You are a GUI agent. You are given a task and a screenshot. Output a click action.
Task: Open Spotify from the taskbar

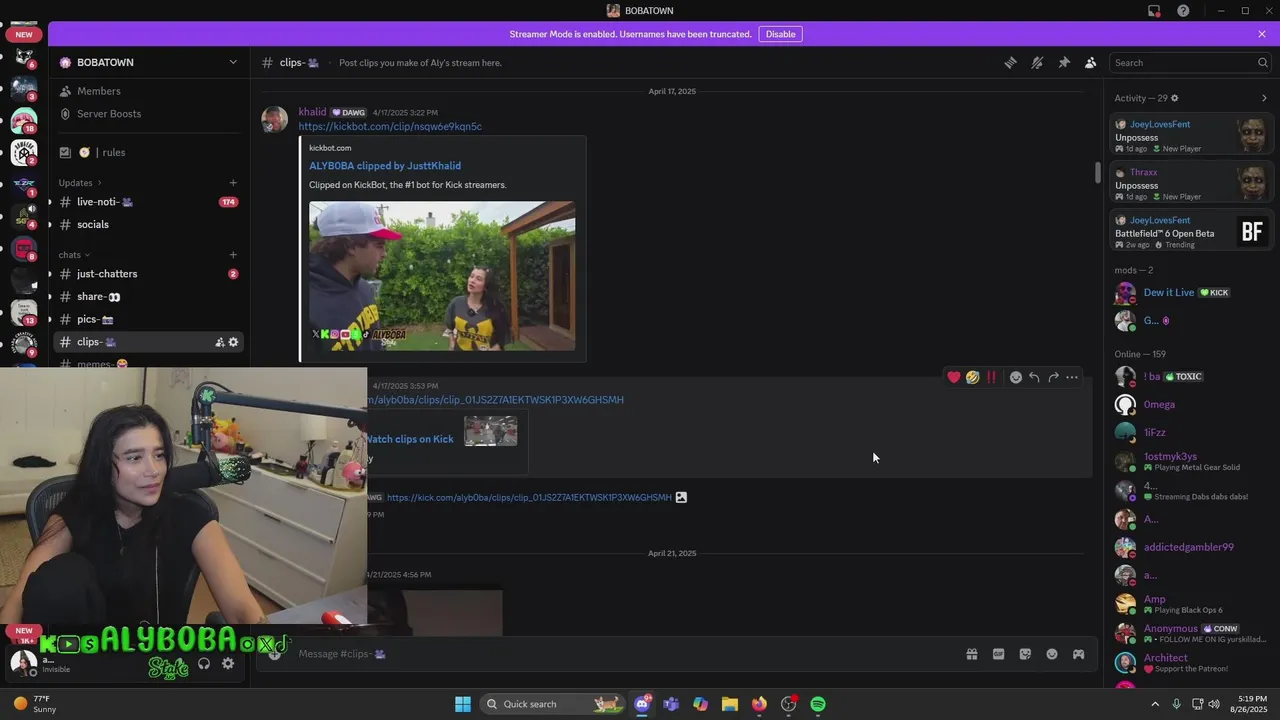tap(818, 704)
